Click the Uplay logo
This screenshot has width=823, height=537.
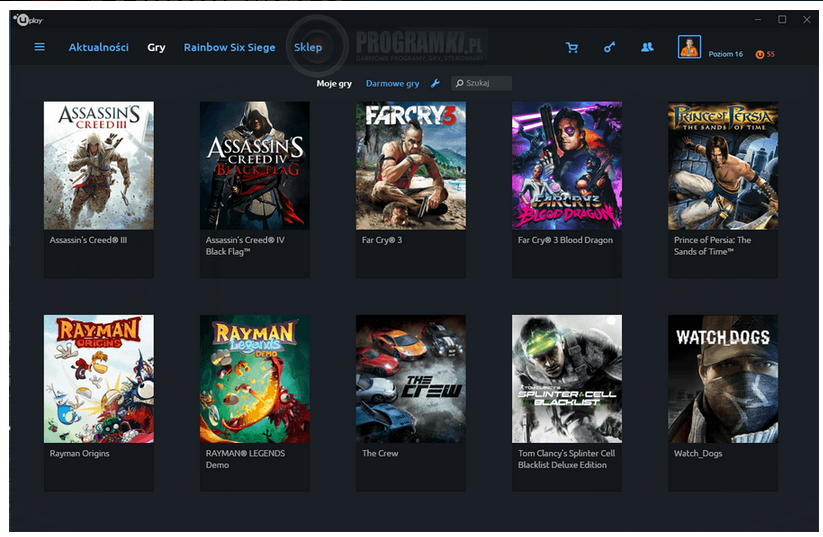coord(28,20)
